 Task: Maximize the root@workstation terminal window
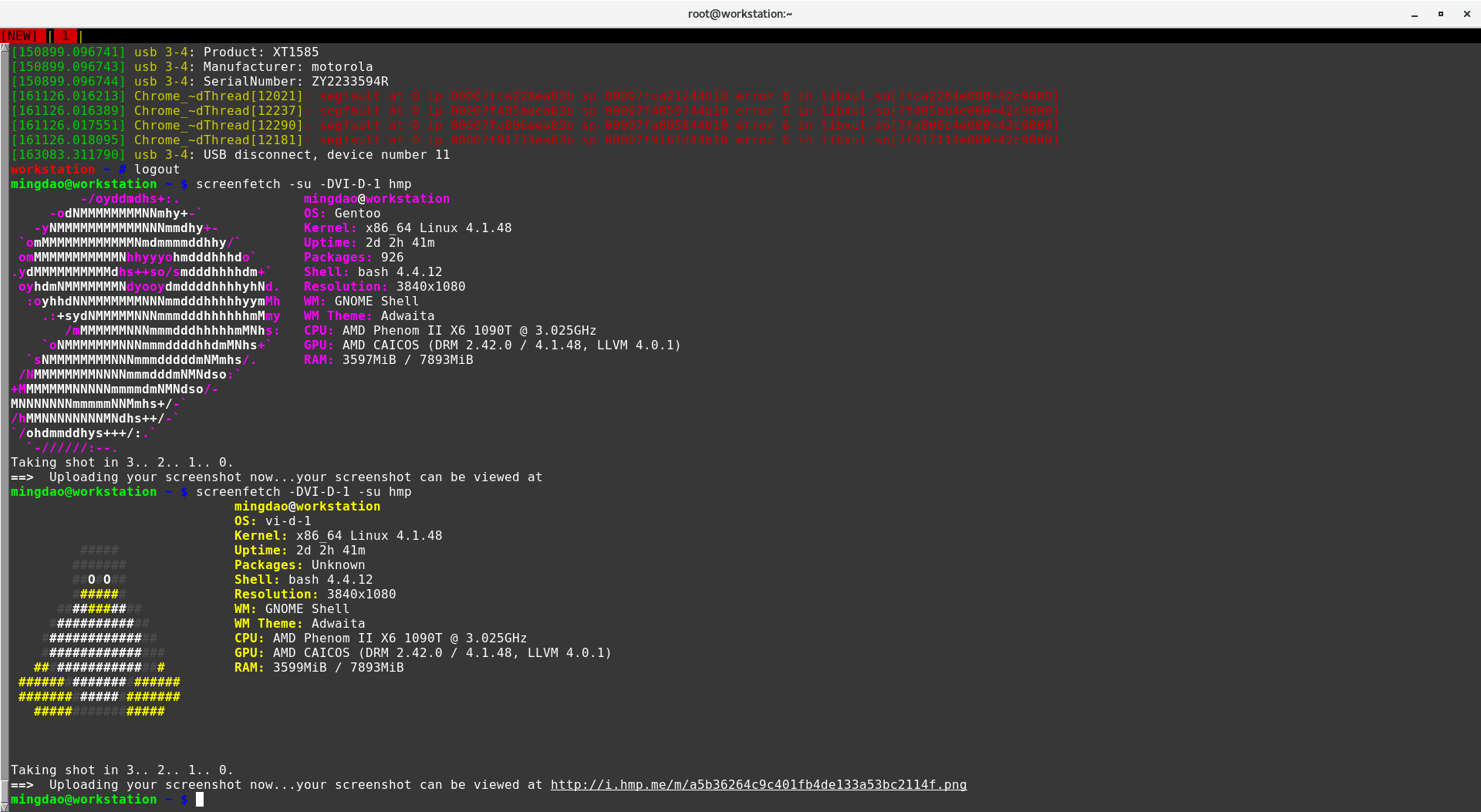point(1441,14)
